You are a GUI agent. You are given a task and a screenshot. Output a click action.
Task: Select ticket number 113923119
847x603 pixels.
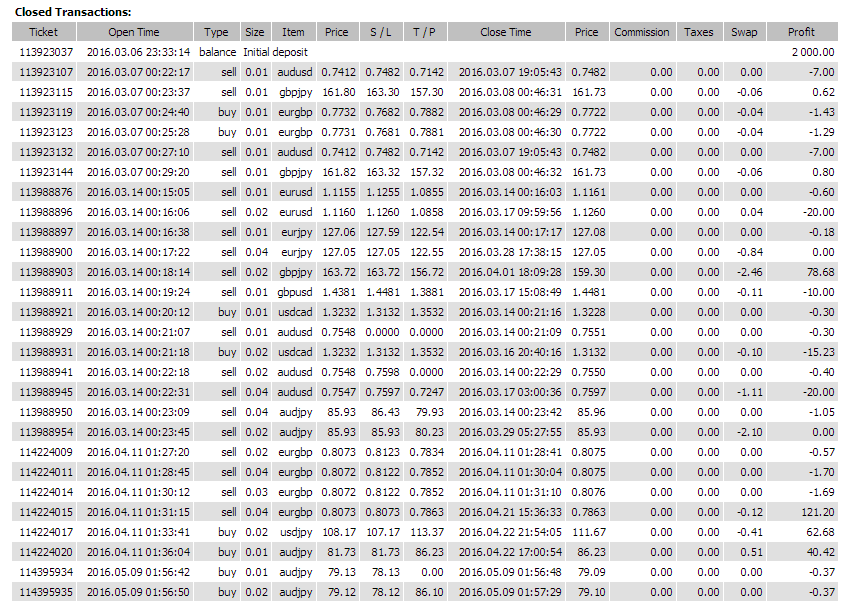[x=46, y=112]
